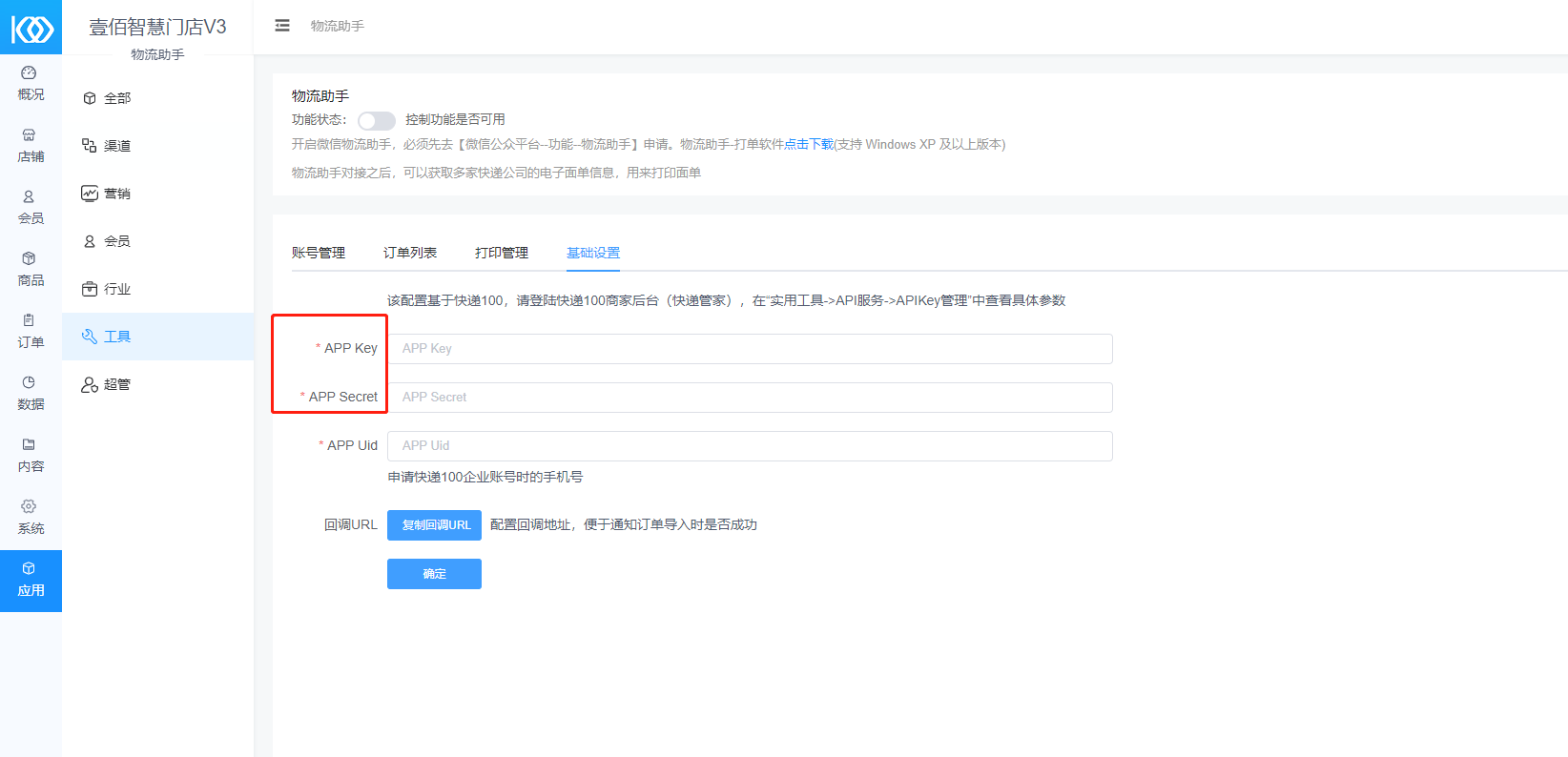Viewport: 1568px width, 757px height.
Task: Click the 复制回调URL button
Action: (434, 525)
